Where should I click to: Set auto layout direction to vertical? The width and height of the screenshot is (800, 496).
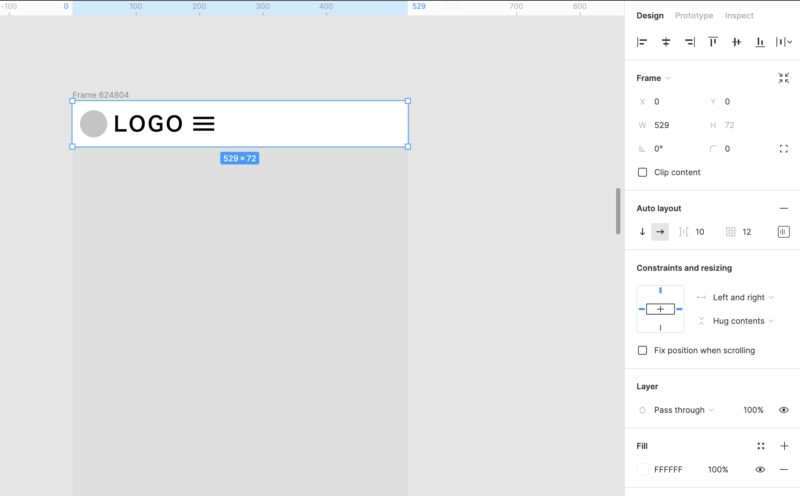(642, 232)
